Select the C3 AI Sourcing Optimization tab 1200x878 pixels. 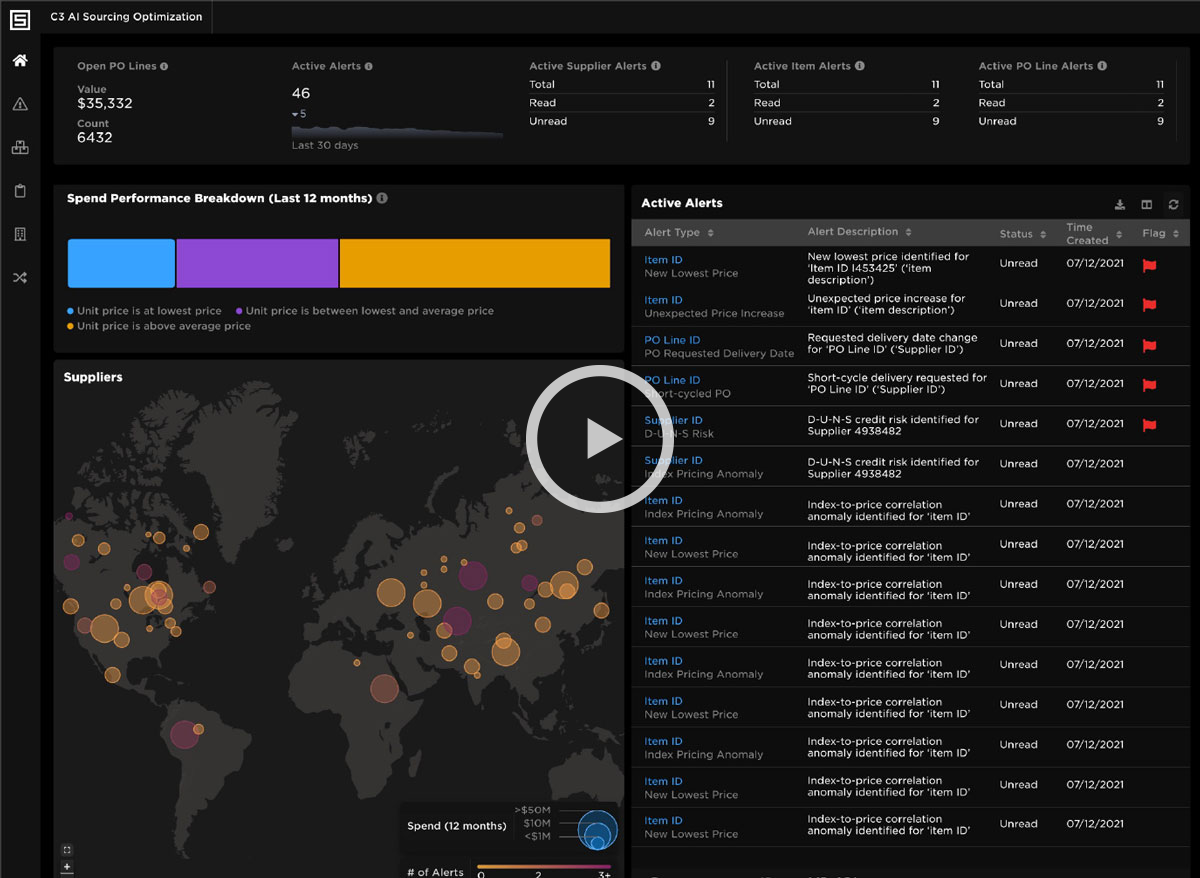pyautogui.click(x=126, y=17)
